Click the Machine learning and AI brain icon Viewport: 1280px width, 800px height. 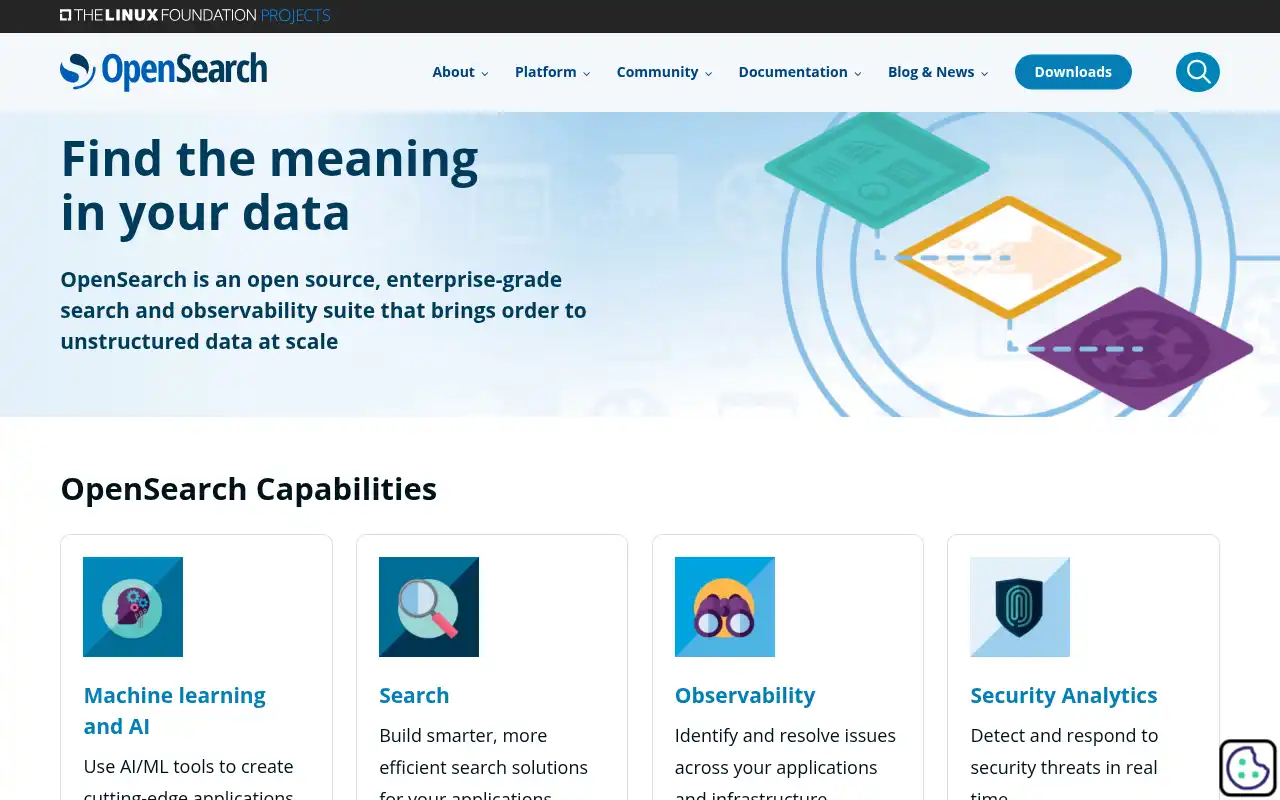coord(133,607)
